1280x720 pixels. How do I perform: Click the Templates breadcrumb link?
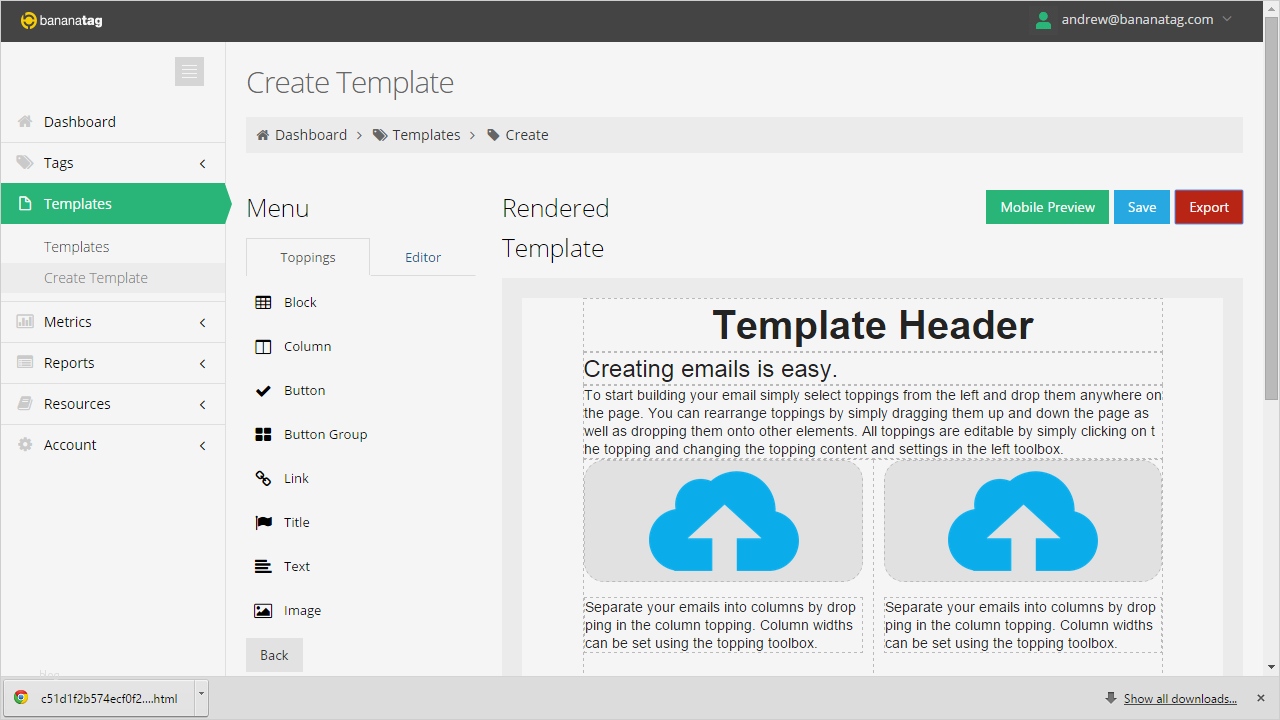(x=426, y=135)
